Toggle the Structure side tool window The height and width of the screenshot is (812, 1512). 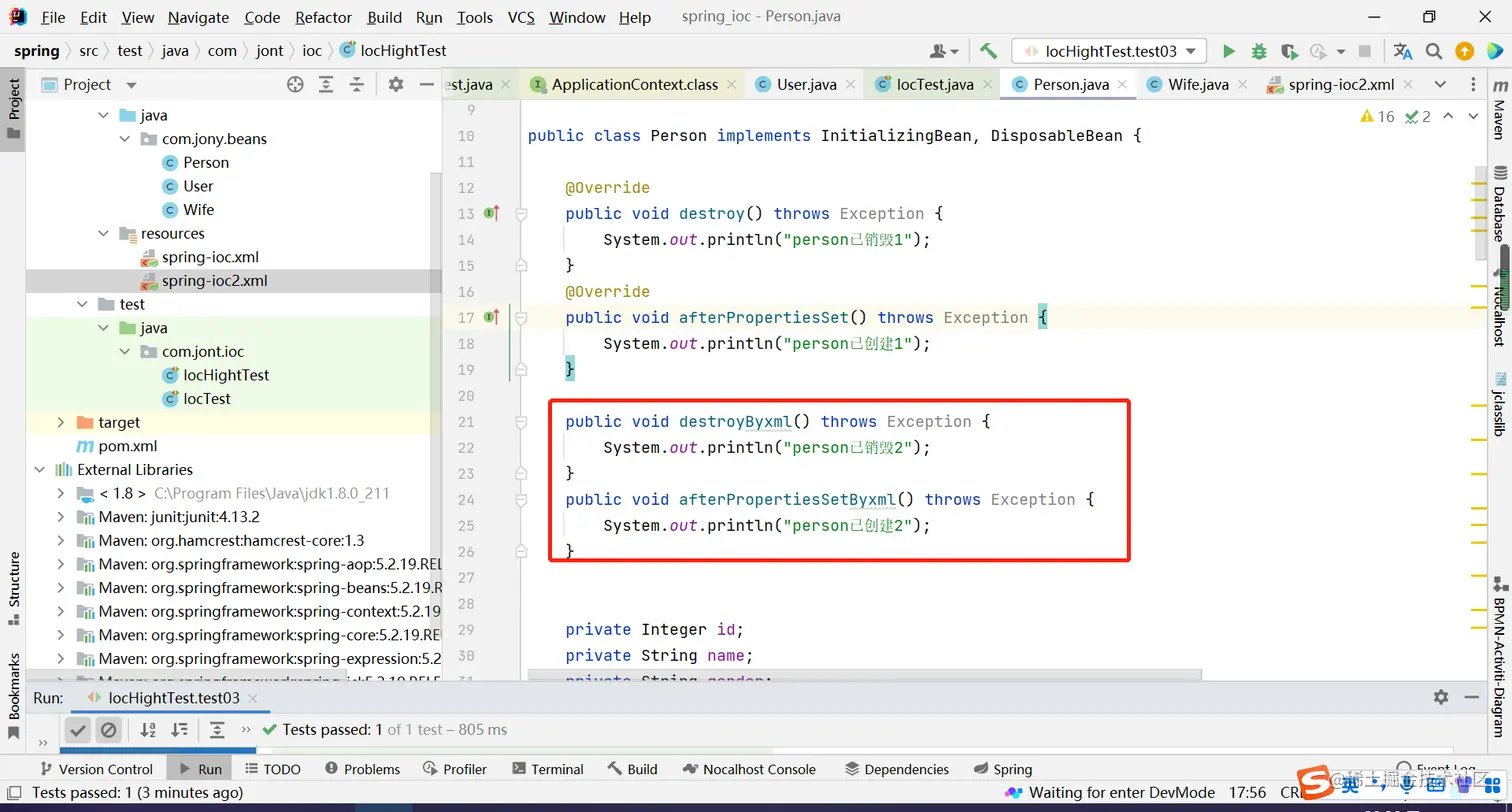click(x=14, y=589)
